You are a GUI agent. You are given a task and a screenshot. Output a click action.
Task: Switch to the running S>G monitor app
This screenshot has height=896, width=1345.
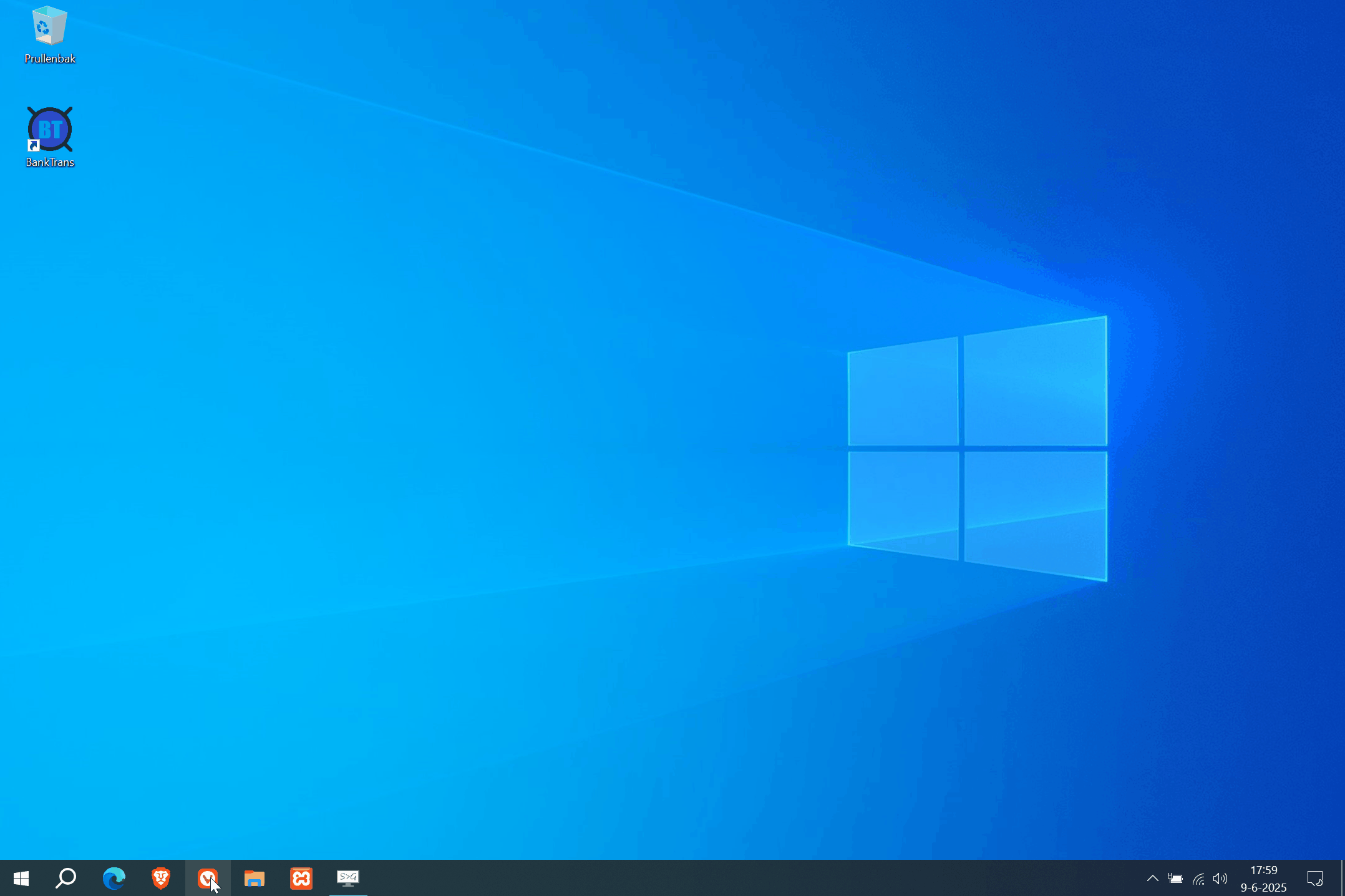point(348,879)
